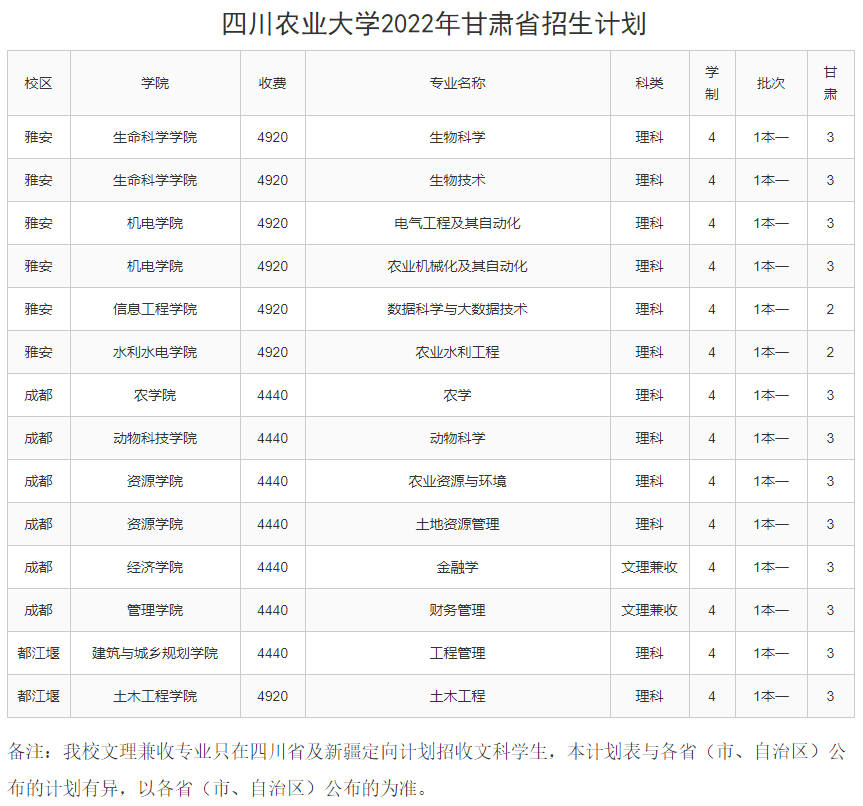Click the 农业水利工程 major cell
The height and width of the screenshot is (806, 863).
click(x=457, y=352)
